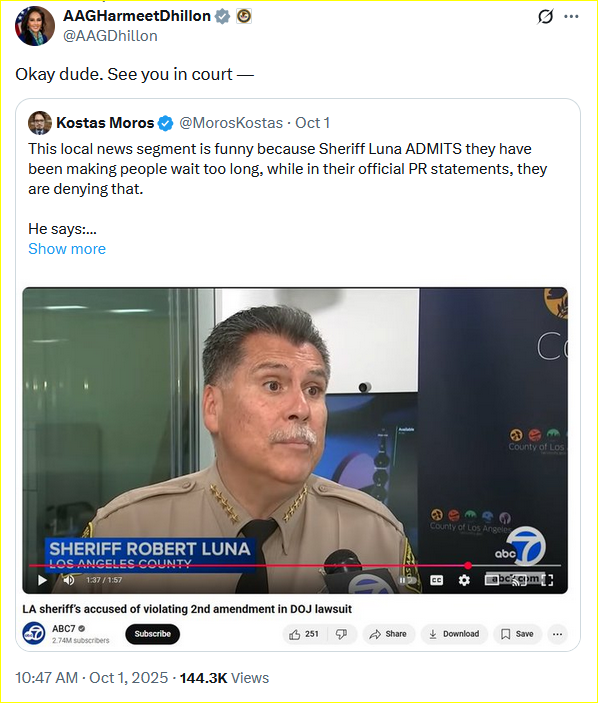Viewport: 598px width, 703px height.
Task: Expand quoted tweet with Show more
Action: [67, 249]
